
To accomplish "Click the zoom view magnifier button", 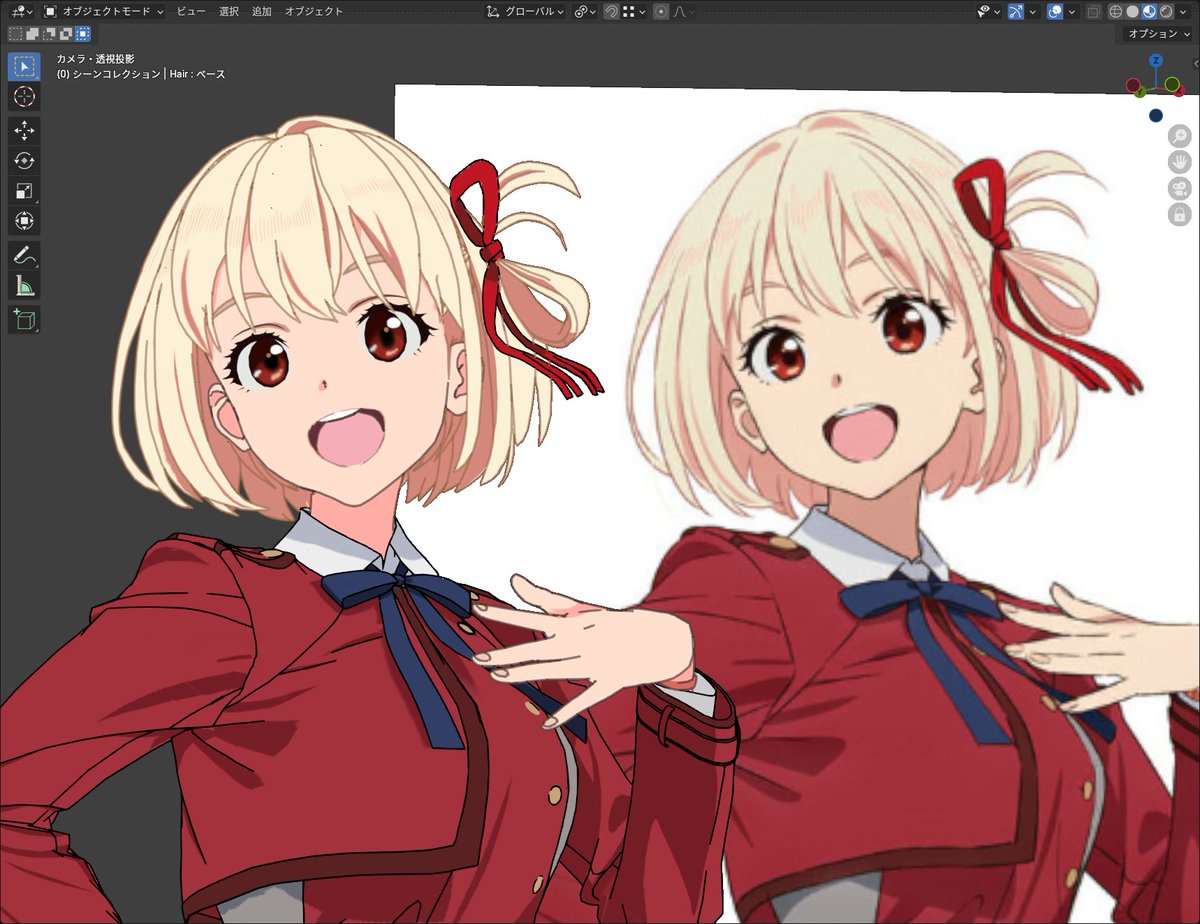I will click(1180, 136).
